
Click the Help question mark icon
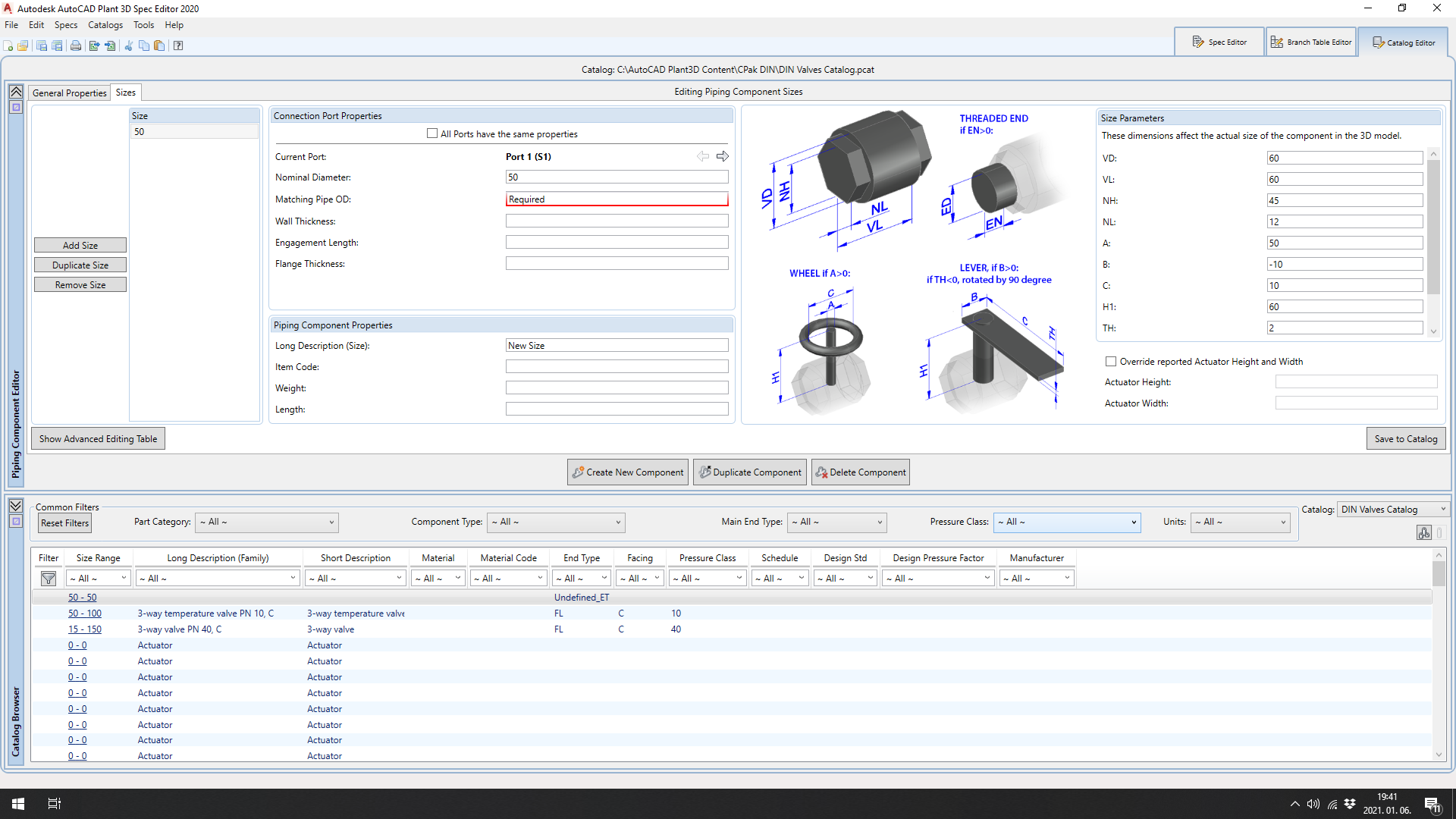pos(178,45)
